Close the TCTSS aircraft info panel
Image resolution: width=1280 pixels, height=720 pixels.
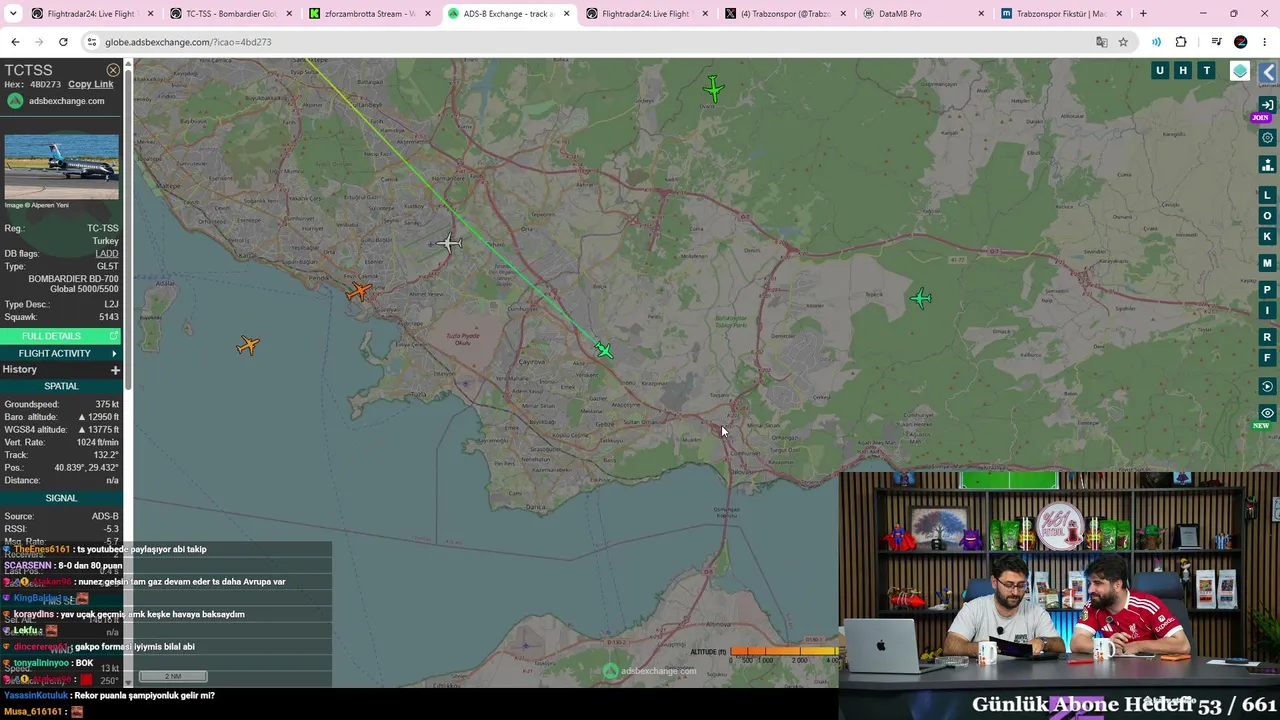[x=113, y=70]
